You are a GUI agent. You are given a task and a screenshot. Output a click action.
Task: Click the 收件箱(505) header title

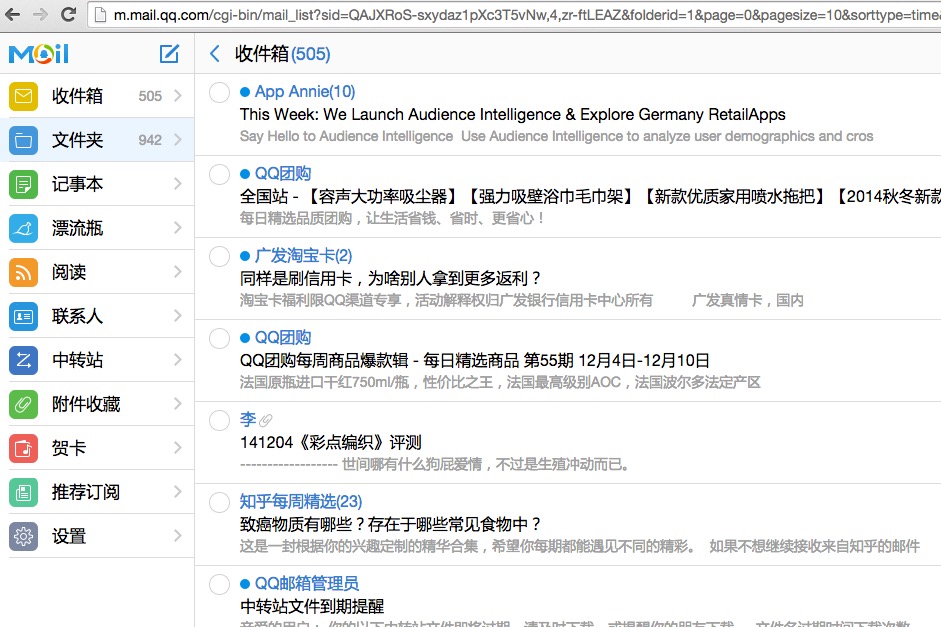(282, 54)
